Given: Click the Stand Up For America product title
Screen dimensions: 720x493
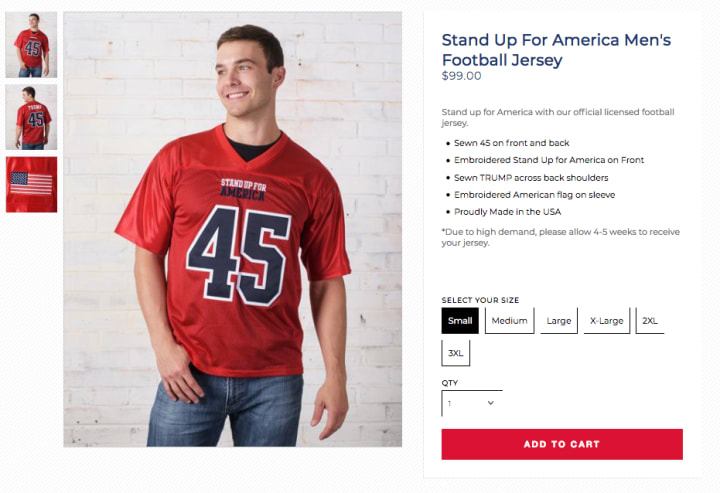Looking at the screenshot, I should coord(556,50).
